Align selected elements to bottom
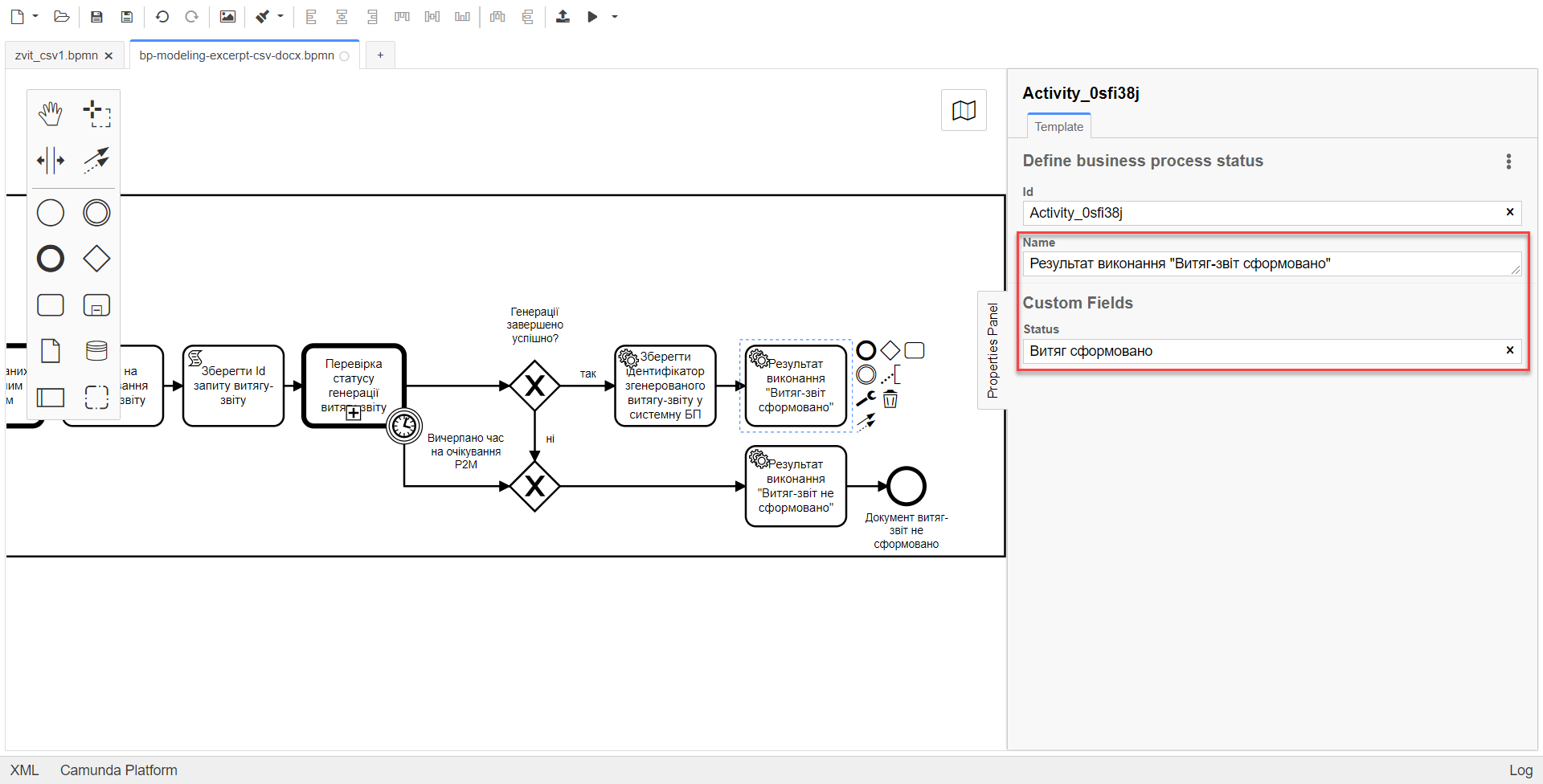 462,16
